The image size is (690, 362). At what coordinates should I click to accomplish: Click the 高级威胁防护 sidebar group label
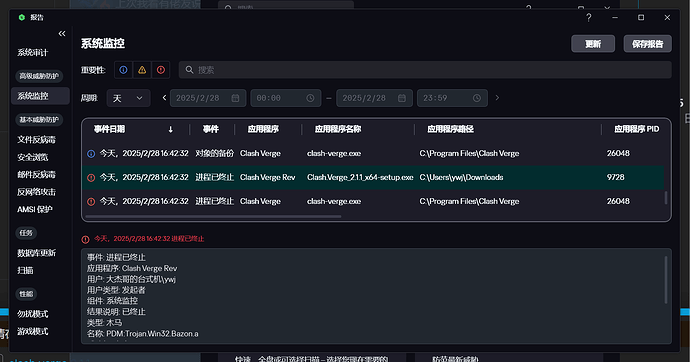point(39,76)
